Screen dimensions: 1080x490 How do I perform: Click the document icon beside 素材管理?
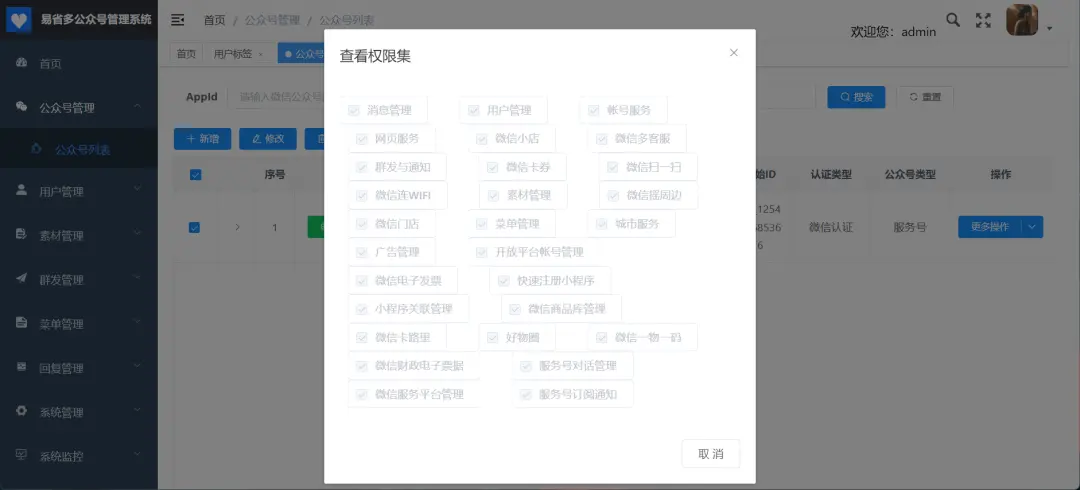[x=21, y=235]
